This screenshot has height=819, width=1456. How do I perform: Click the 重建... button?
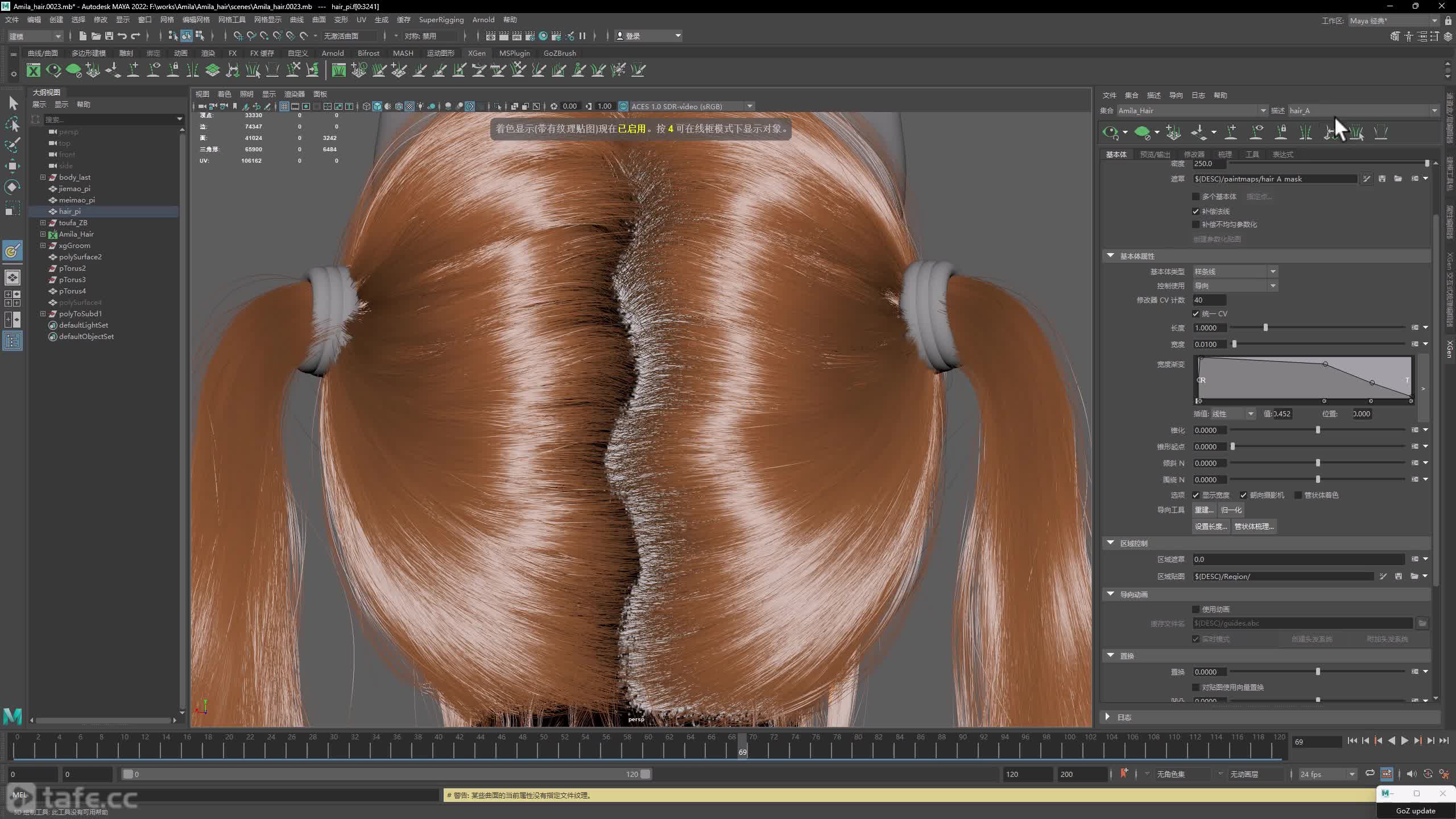point(1204,510)
